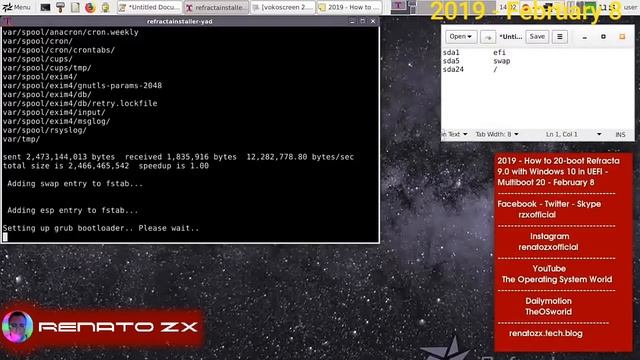640x360 pixels.
Task: Click the new document icon in text editor
Action: tap(488, 37)
